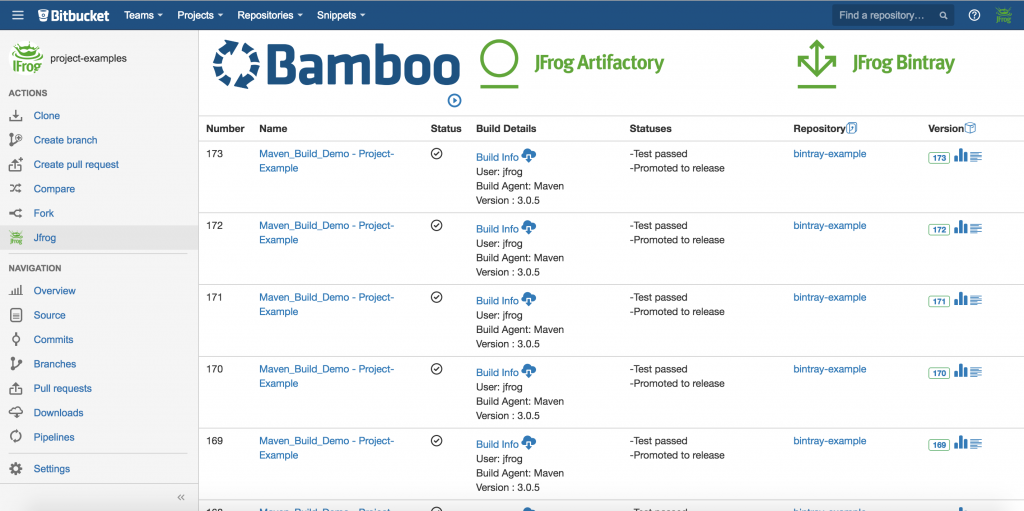The height and width of the screenshot is (511, 1024).
Task: Click the version 171 badge
Action: 939,301
